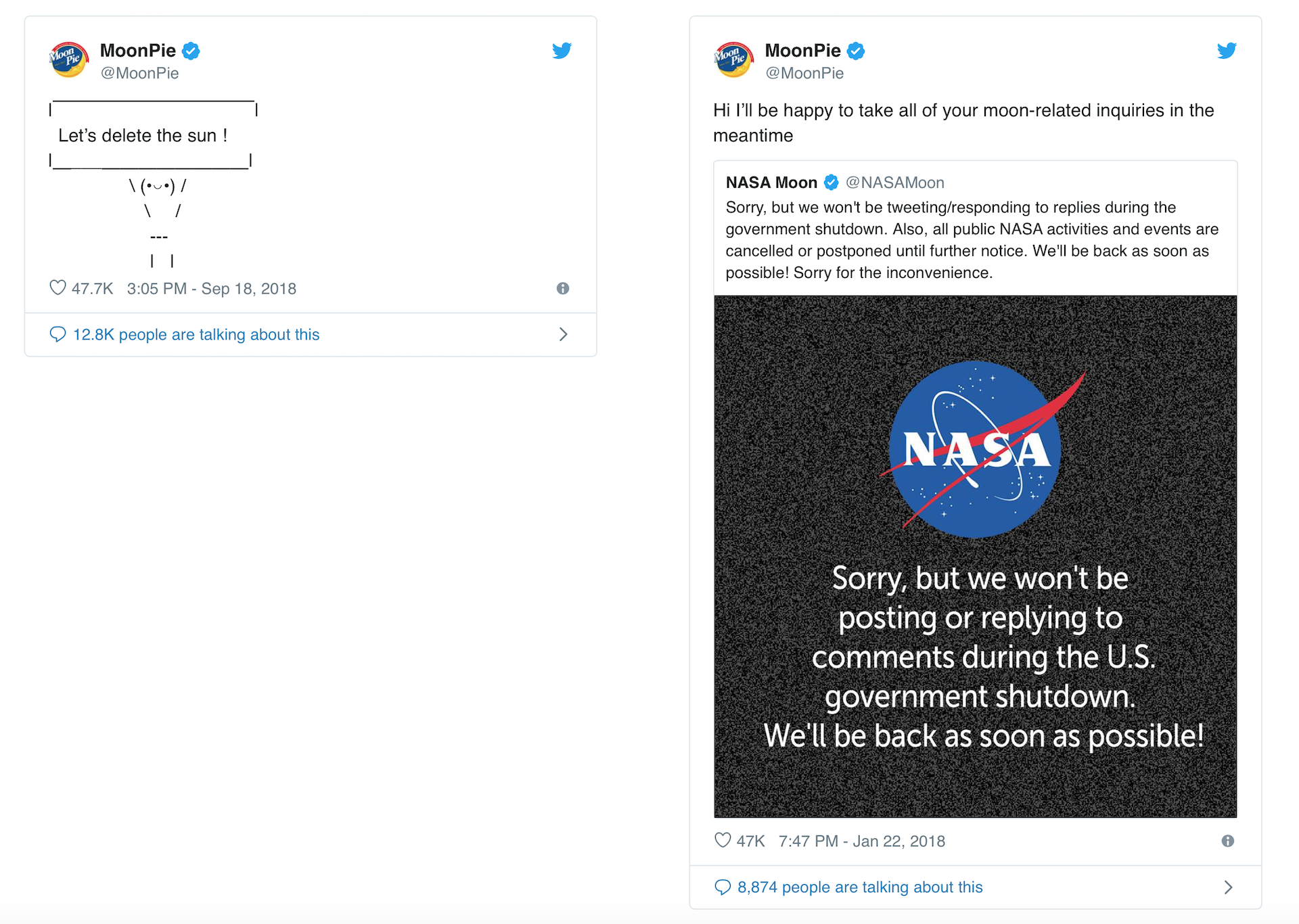Click the reply bubble beside 8,874 people
Screen dimensions: 1299x924
(723, 887)
